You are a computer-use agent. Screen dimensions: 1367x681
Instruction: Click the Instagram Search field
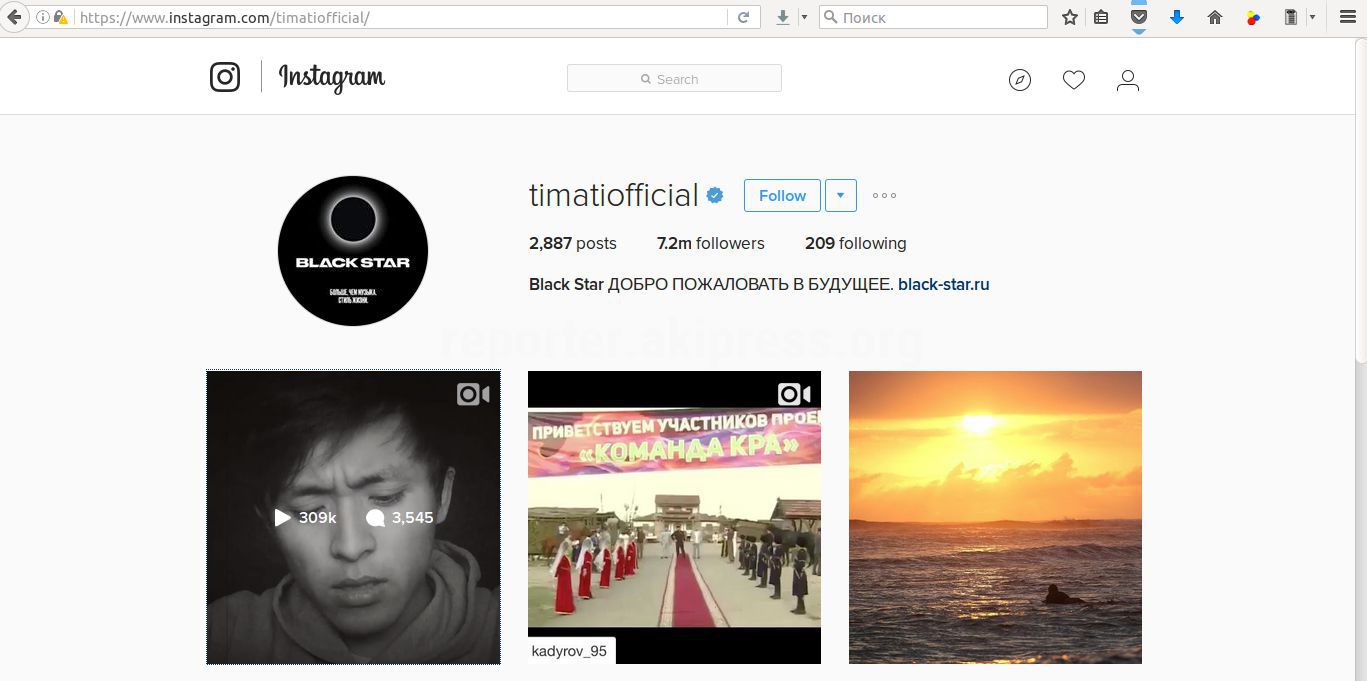674,79
